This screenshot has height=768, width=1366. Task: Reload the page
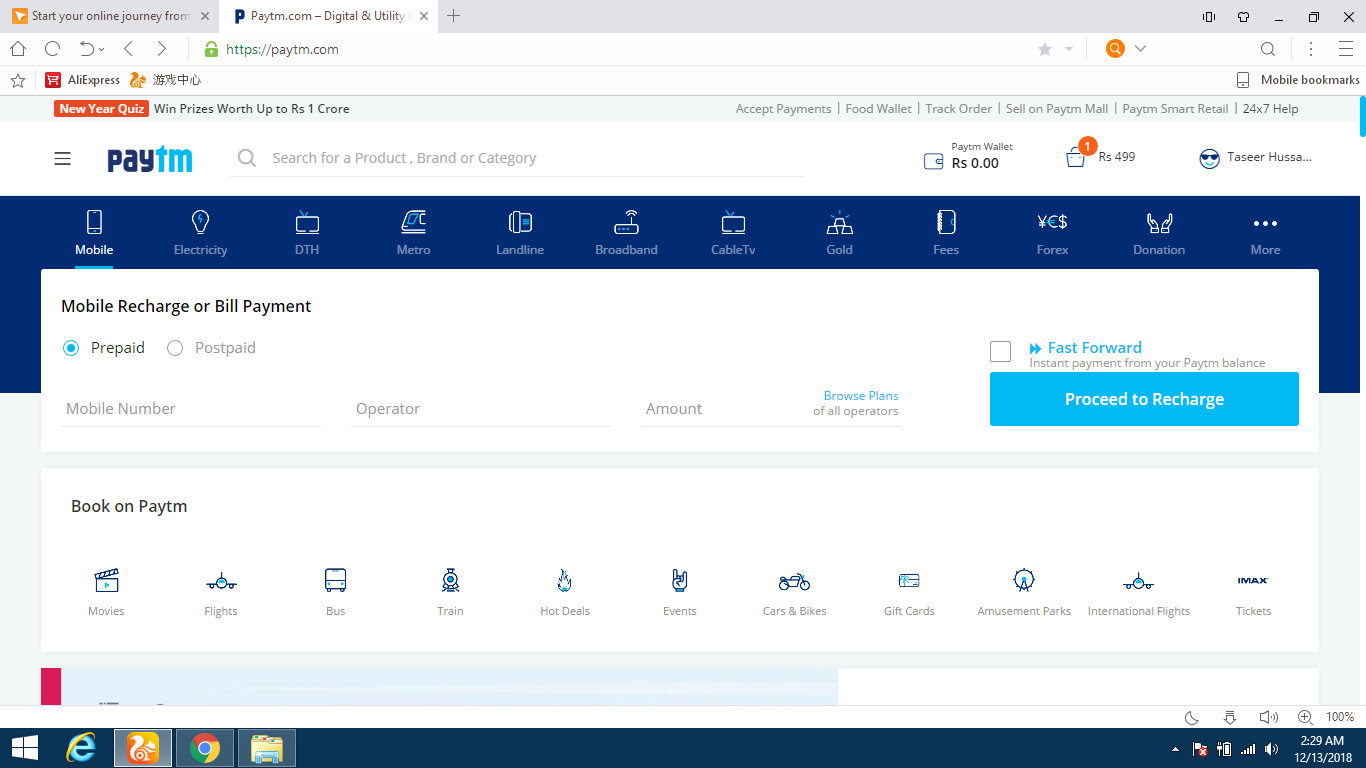coord(52,49)
